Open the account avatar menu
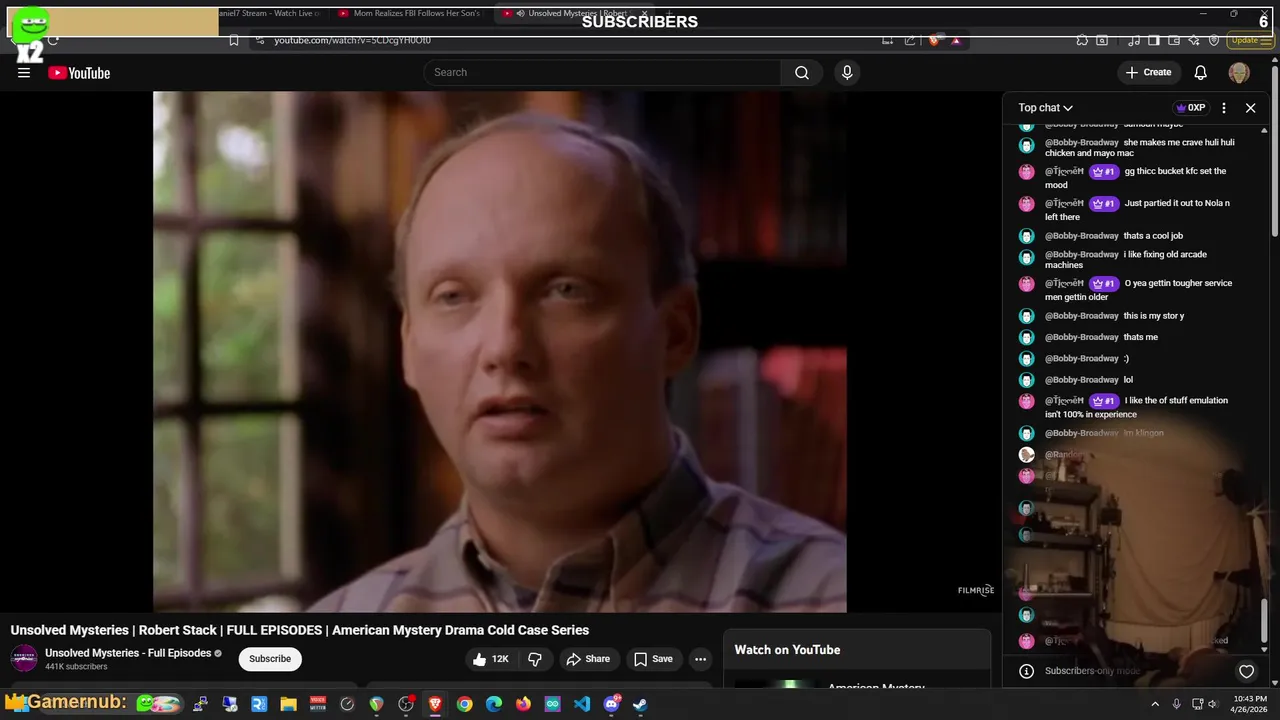Image resolution: width=1280 pixels, height=720 pixels. [1239, 72]
